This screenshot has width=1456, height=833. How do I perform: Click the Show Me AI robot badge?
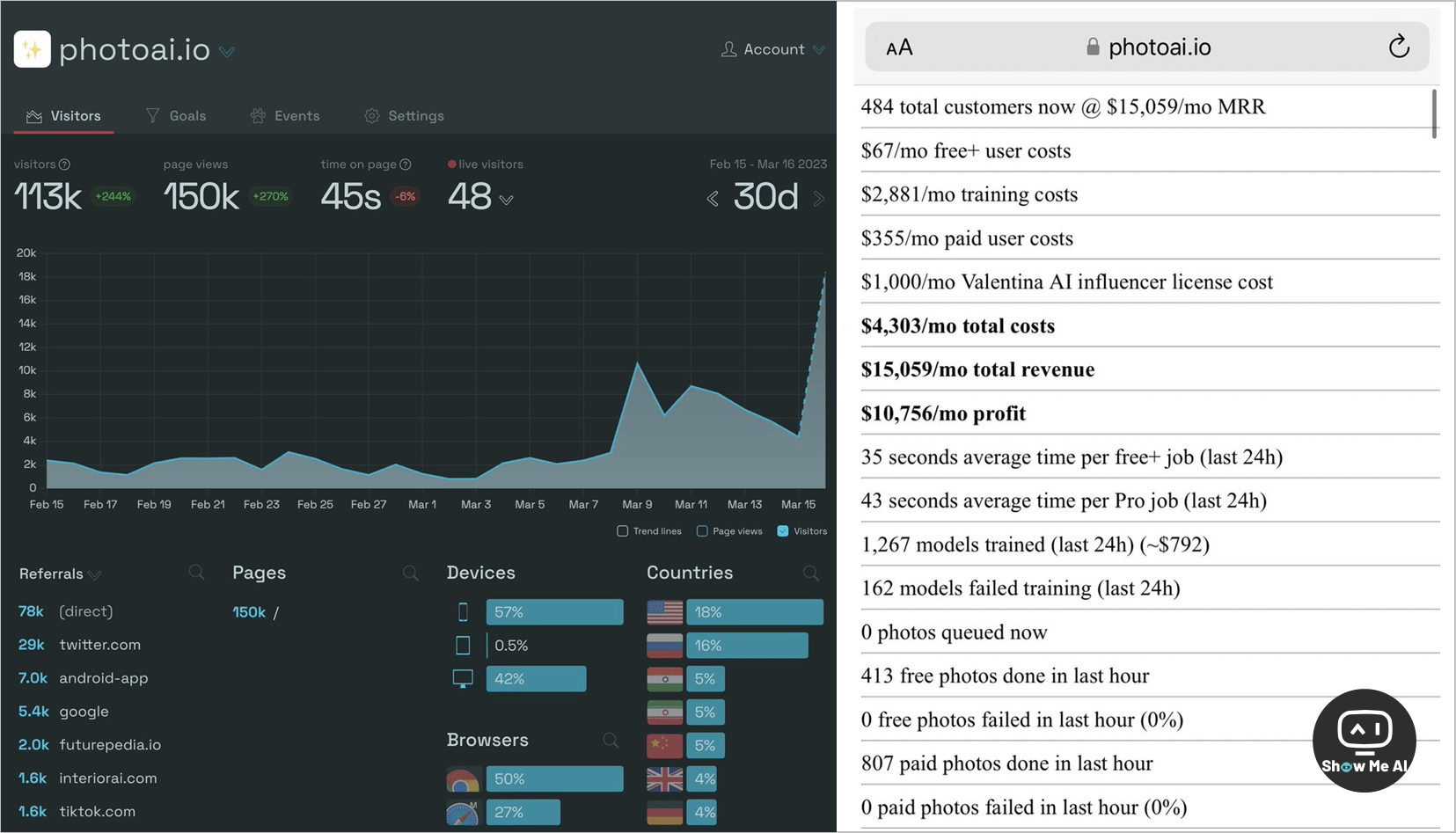(1364, 740)
